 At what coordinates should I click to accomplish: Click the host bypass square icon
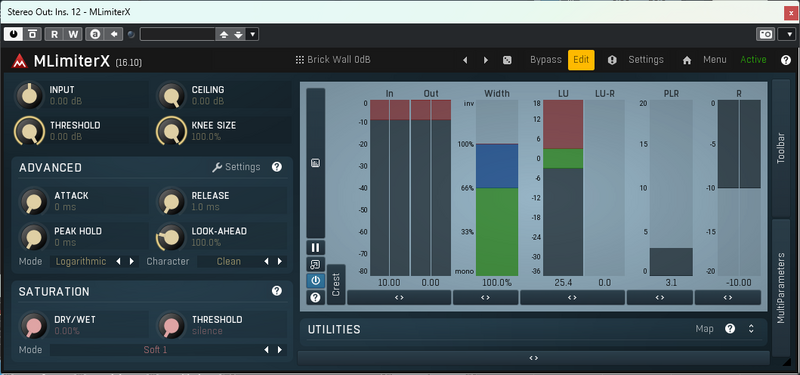coord(32,34)
